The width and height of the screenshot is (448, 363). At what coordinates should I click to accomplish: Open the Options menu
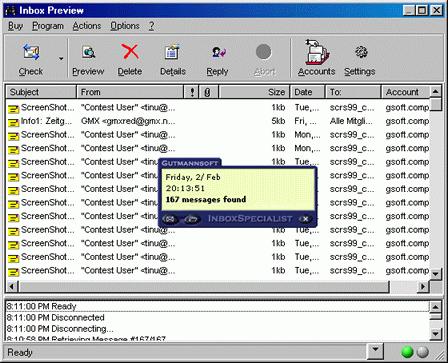tap(125, 26)
